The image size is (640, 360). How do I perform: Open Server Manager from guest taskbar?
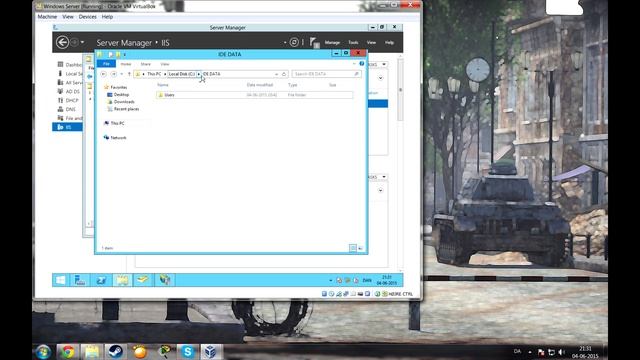click(80, 280)
